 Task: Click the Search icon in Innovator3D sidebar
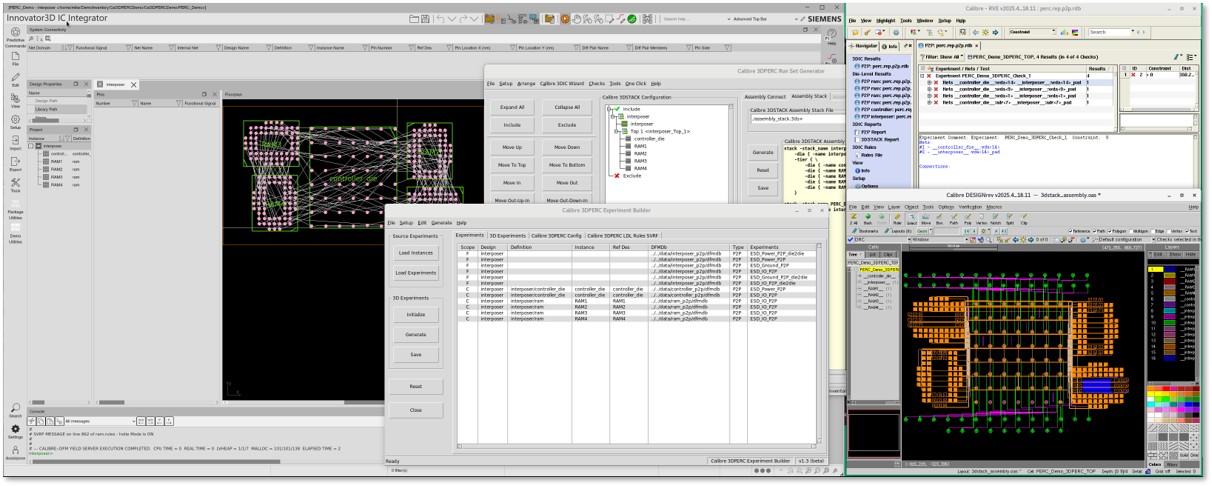point(14,410)
